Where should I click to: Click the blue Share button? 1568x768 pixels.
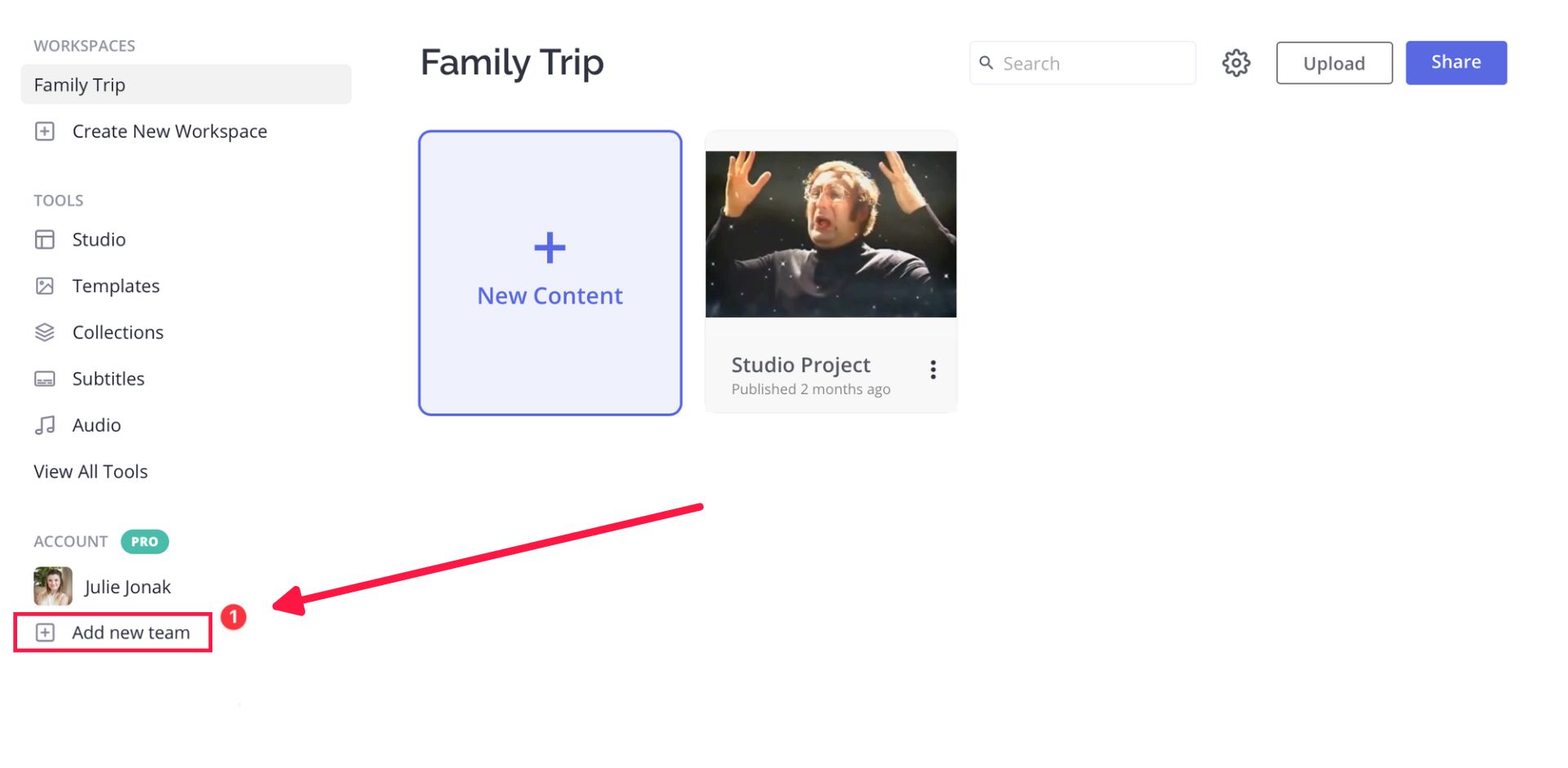pos(1455,63)
